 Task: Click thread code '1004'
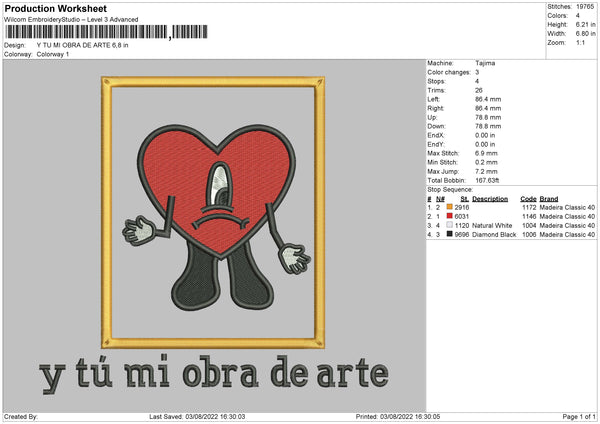coord(529,225)
